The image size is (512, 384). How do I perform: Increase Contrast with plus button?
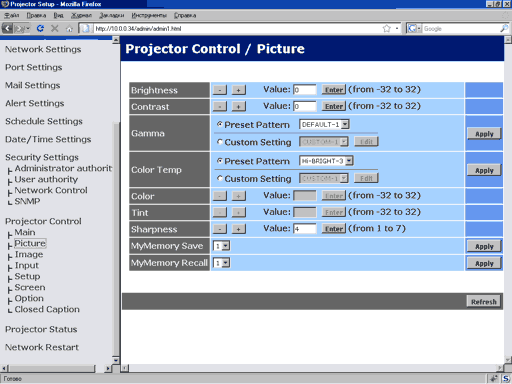coord(239,106)
